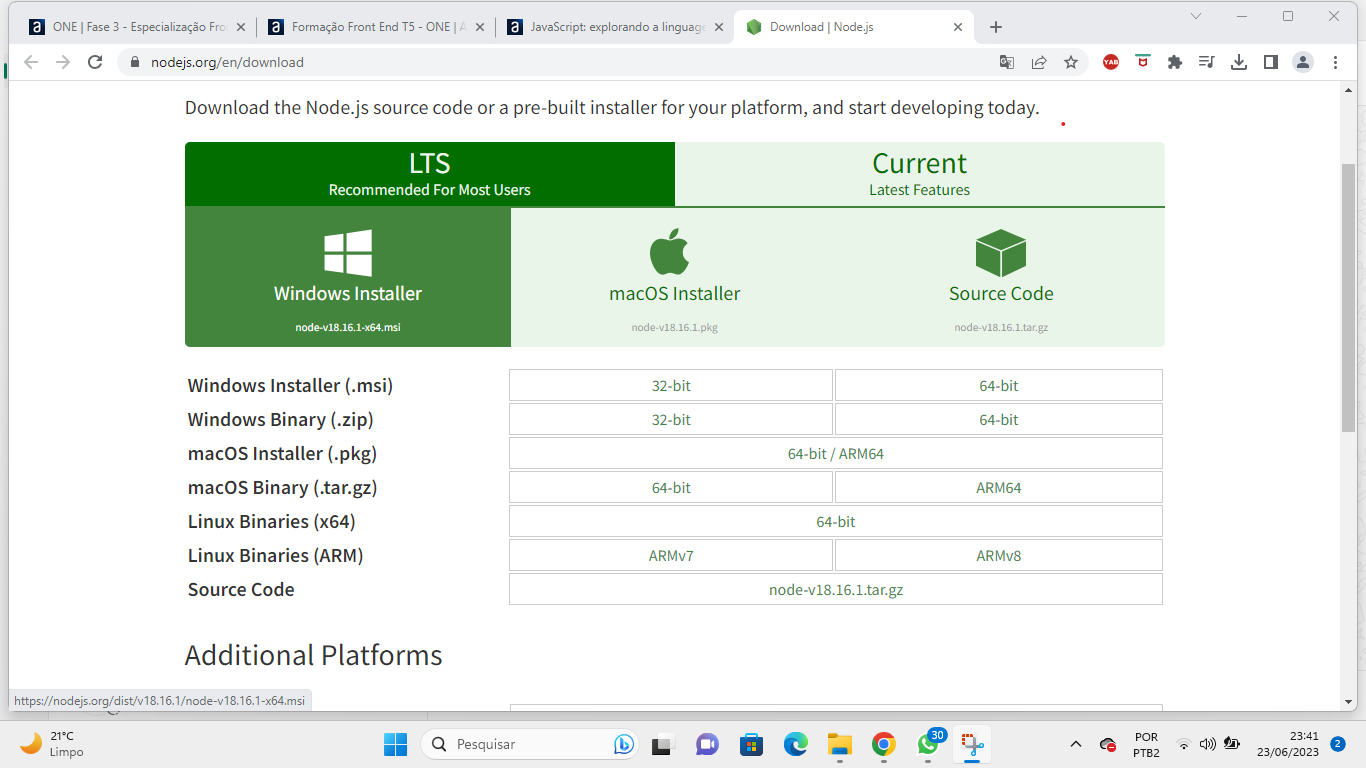Open the media controls playlist icon
The height and width of the screenshot is (768, 1366).
[1207, 62]
